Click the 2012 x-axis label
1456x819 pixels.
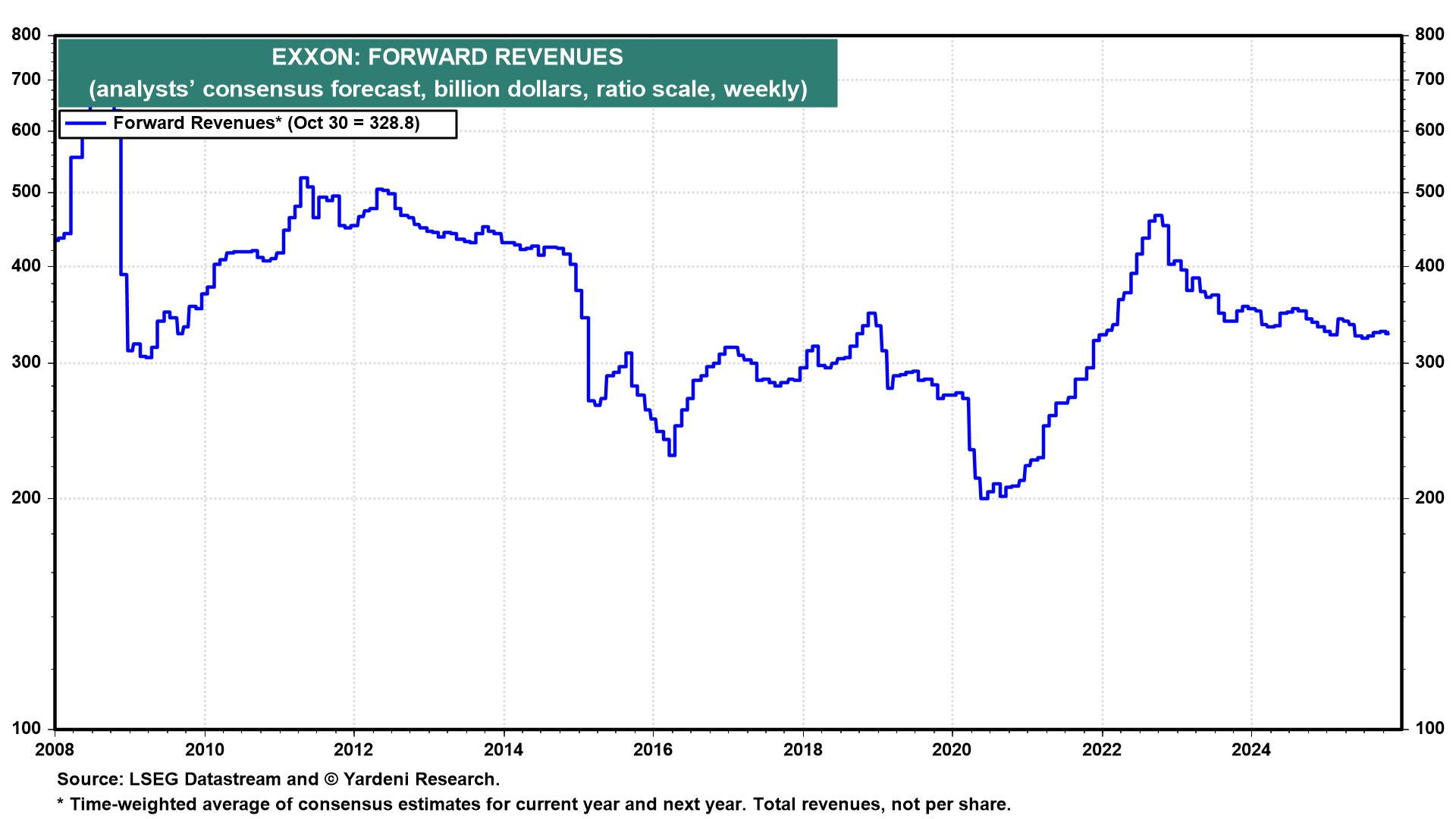point(354,751)
